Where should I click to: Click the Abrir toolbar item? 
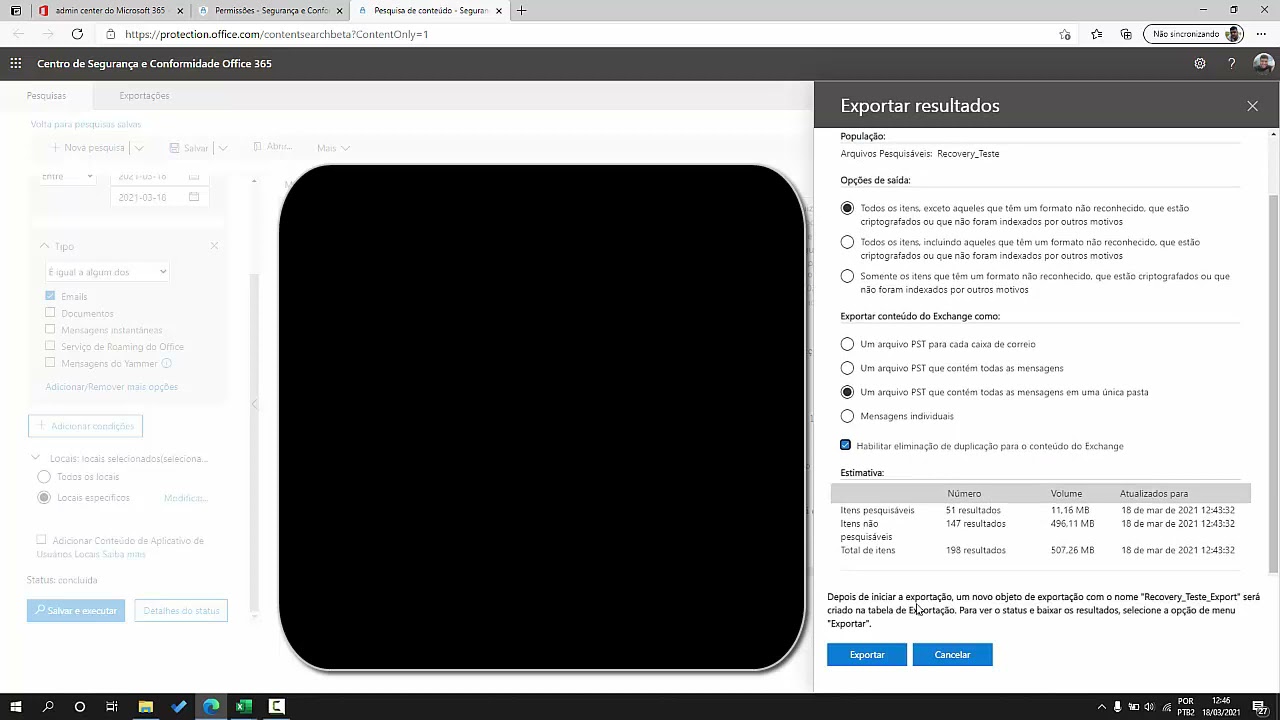272,147
